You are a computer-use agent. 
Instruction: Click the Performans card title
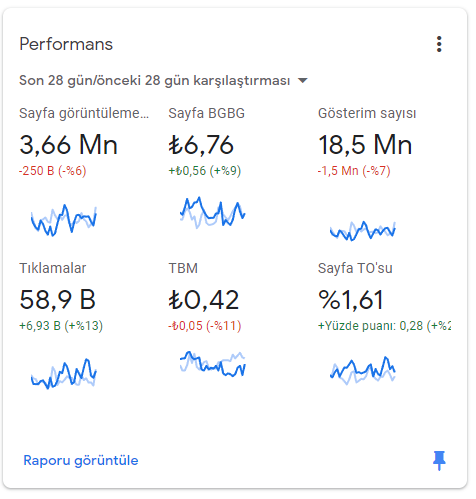[x=66, y=44]
